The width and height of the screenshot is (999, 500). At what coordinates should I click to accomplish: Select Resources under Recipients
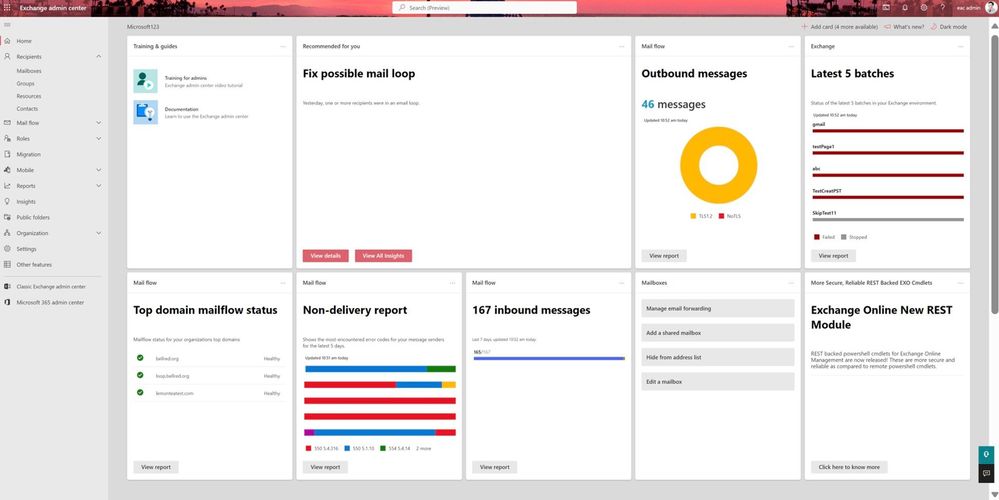(29, 96)
